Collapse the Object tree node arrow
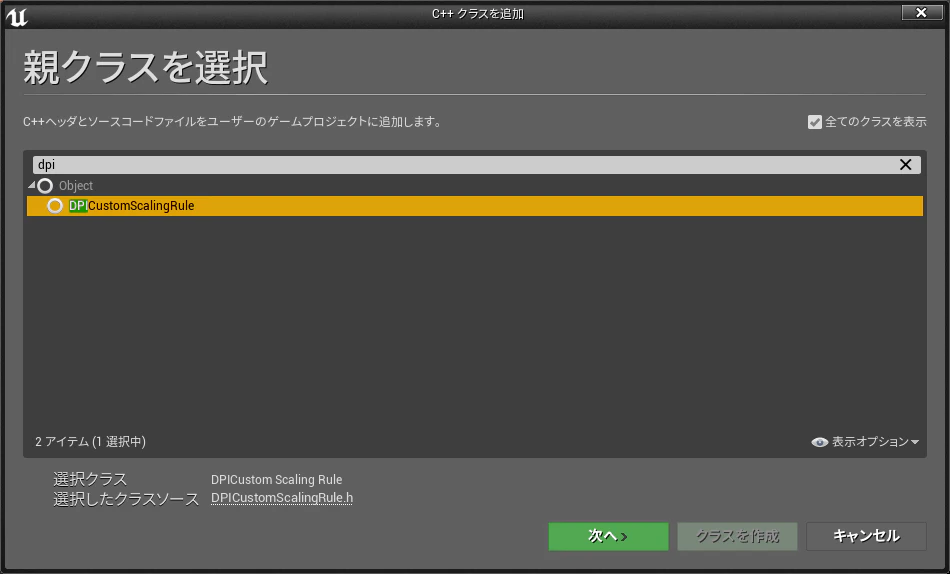The width and height of the screenshot is (950, 574). point(32,185)
